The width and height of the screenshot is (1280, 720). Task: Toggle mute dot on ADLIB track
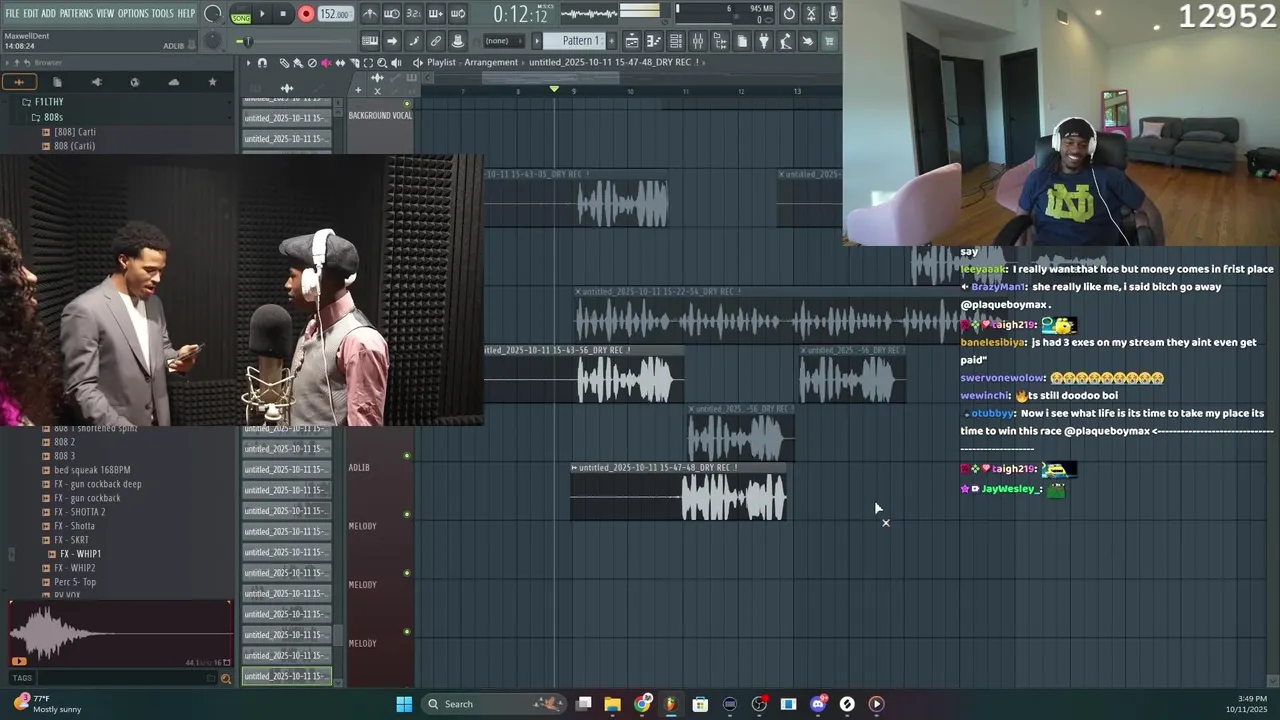coord(406,456)
